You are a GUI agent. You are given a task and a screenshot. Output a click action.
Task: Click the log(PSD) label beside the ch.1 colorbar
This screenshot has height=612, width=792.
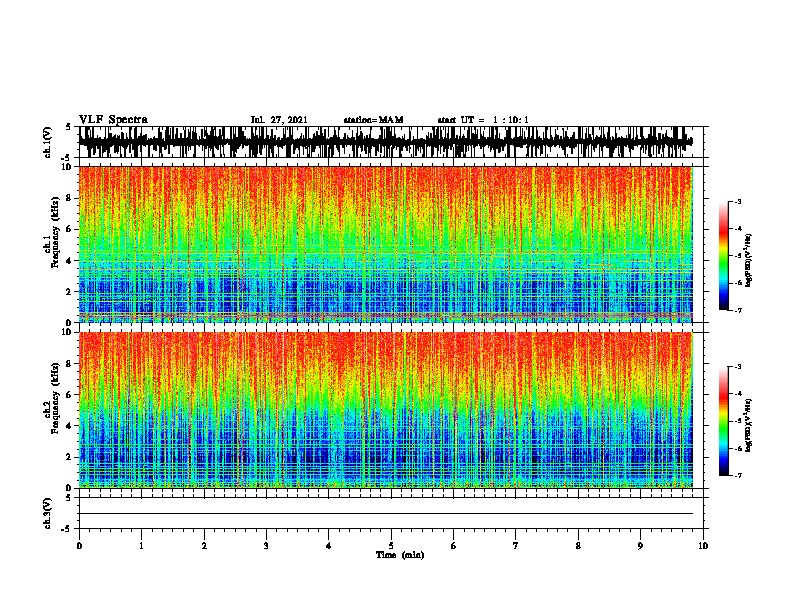[x=748, y=261]
